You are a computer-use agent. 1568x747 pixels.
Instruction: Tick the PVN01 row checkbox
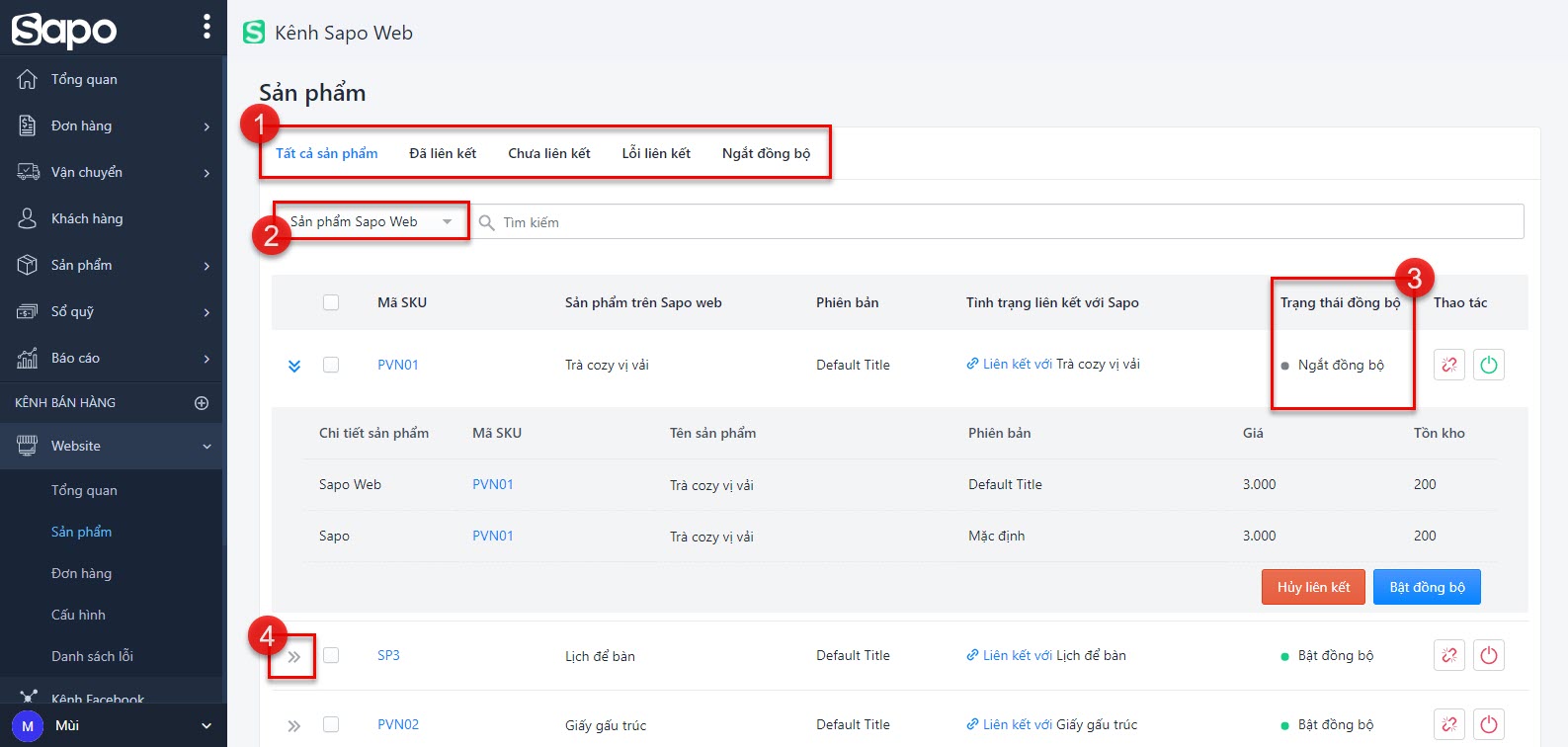tap(331, 365)
